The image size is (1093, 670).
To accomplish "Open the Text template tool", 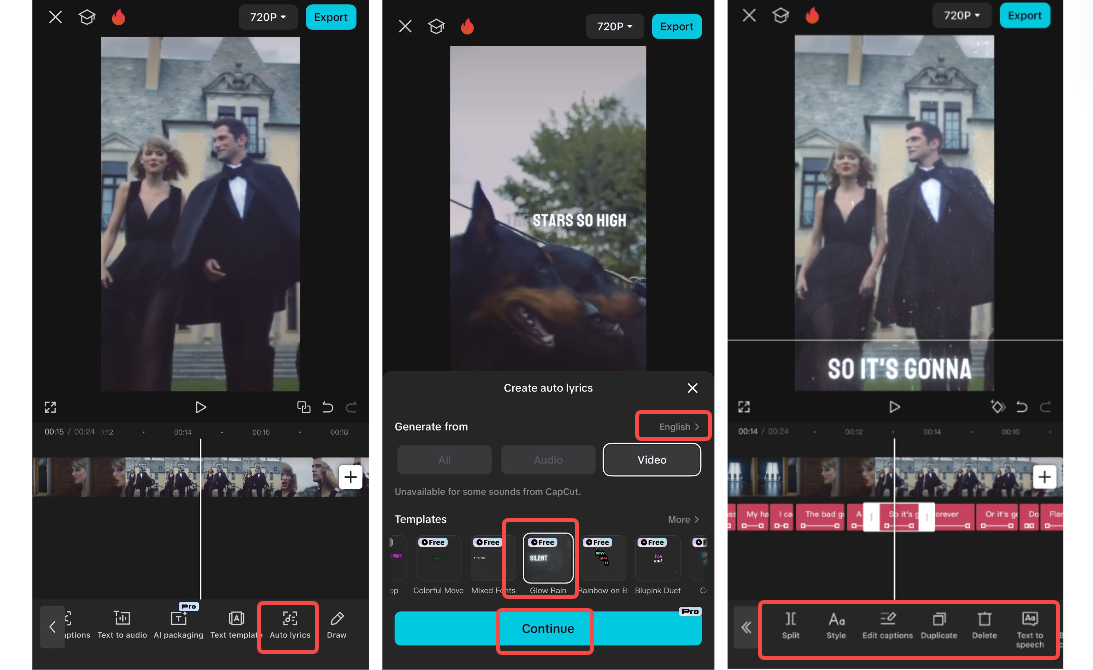I will 236,625.
